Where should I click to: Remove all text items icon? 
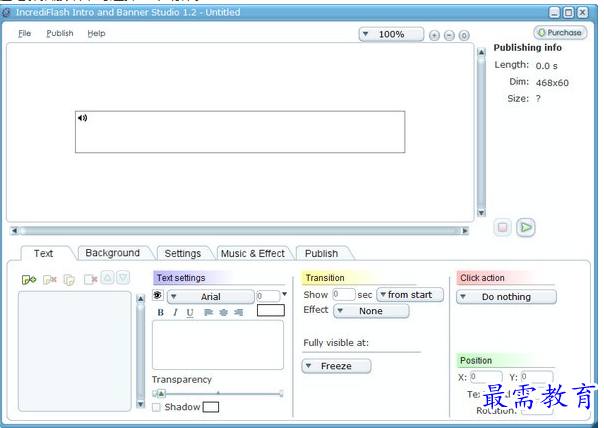[91, 279]
